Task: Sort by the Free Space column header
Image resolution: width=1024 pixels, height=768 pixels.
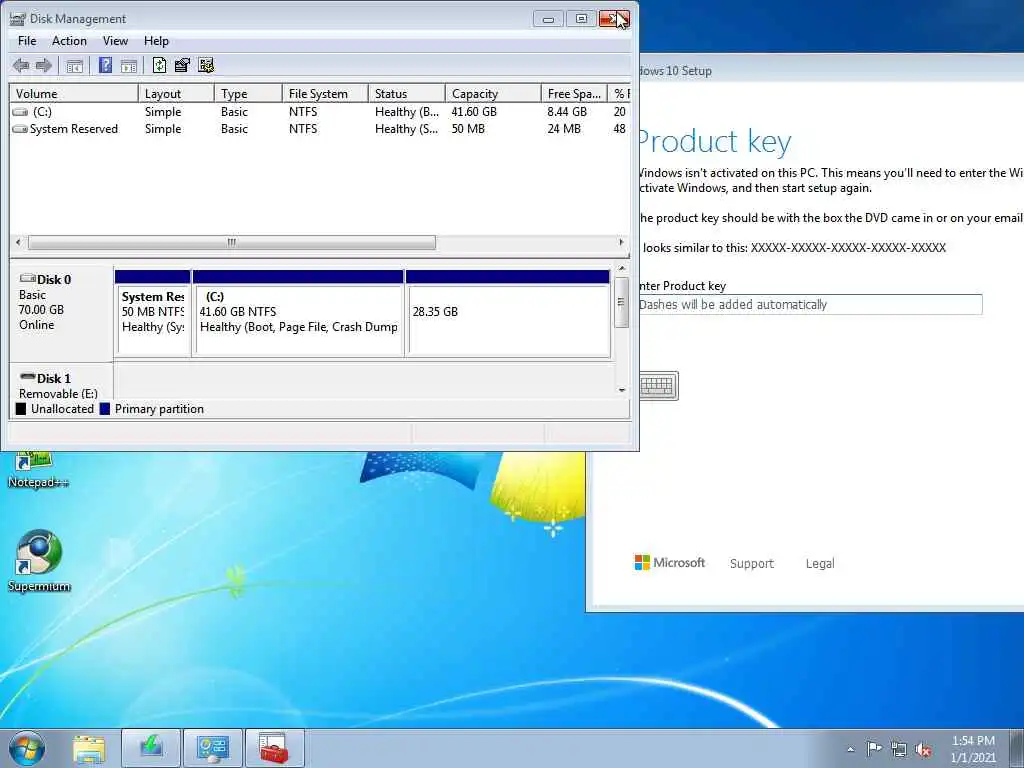Action: click(574, 93)
